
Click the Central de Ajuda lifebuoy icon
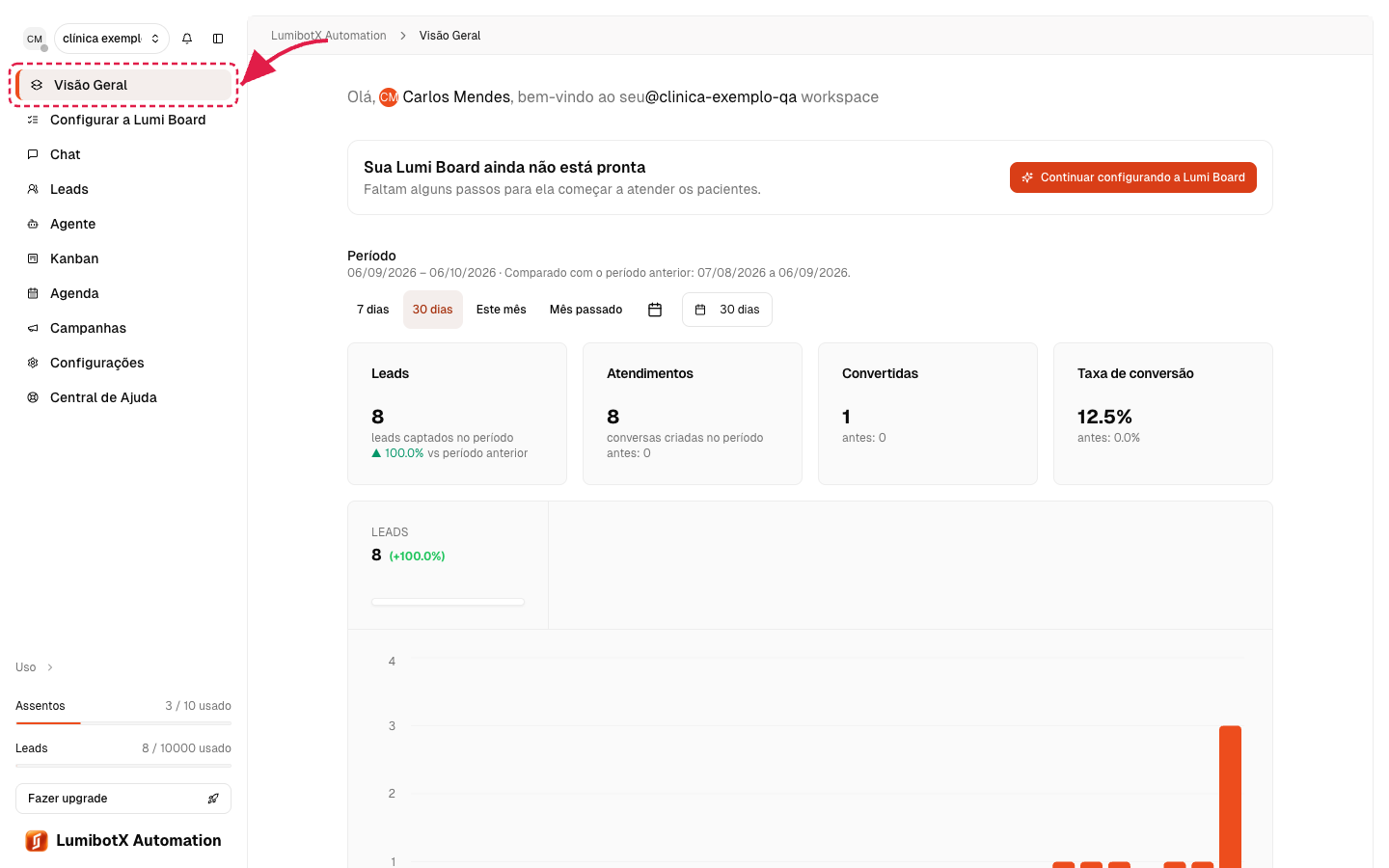(x=33, y=397)
